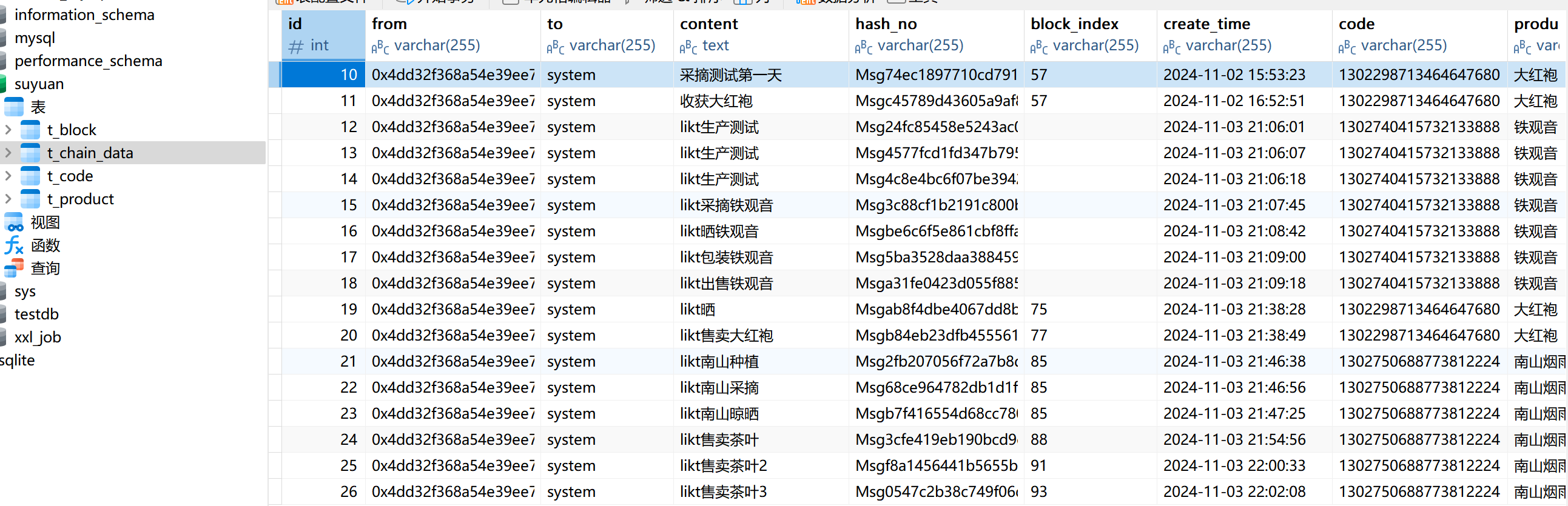The height and width of the screenshot is (506, 1568).
Task: Select create_time cell 2024-11-03 22:02:08
Action: pos(1244,491)
